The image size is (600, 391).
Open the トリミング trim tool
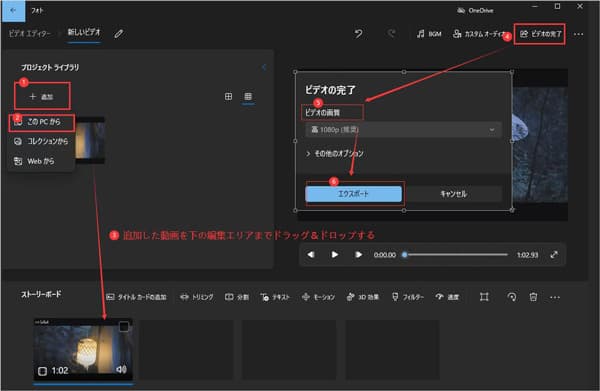point(197,297)
